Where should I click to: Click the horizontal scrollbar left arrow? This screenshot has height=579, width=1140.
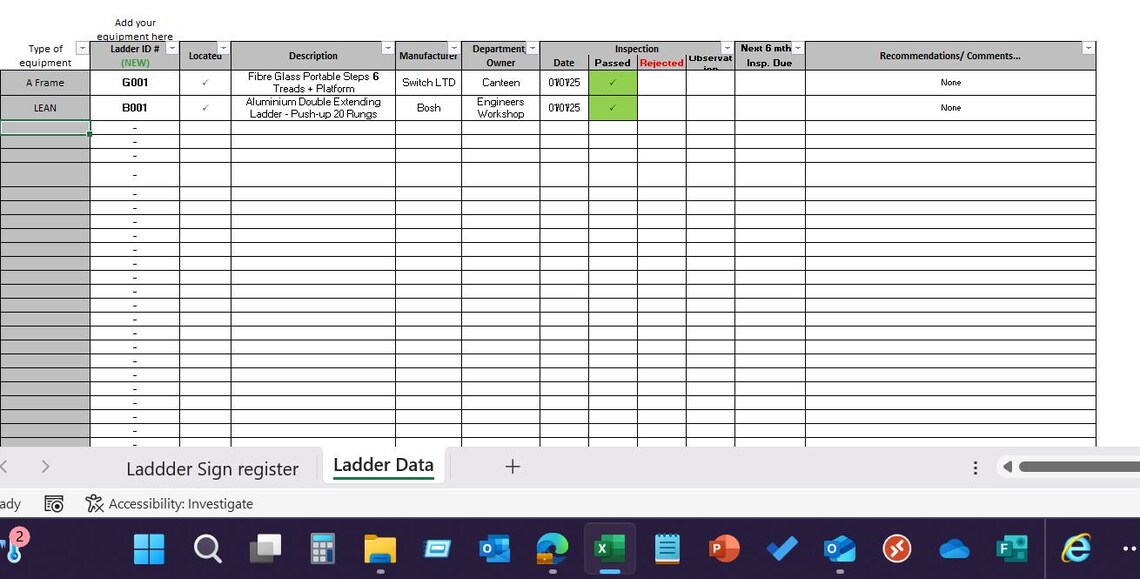point(1008,467)
